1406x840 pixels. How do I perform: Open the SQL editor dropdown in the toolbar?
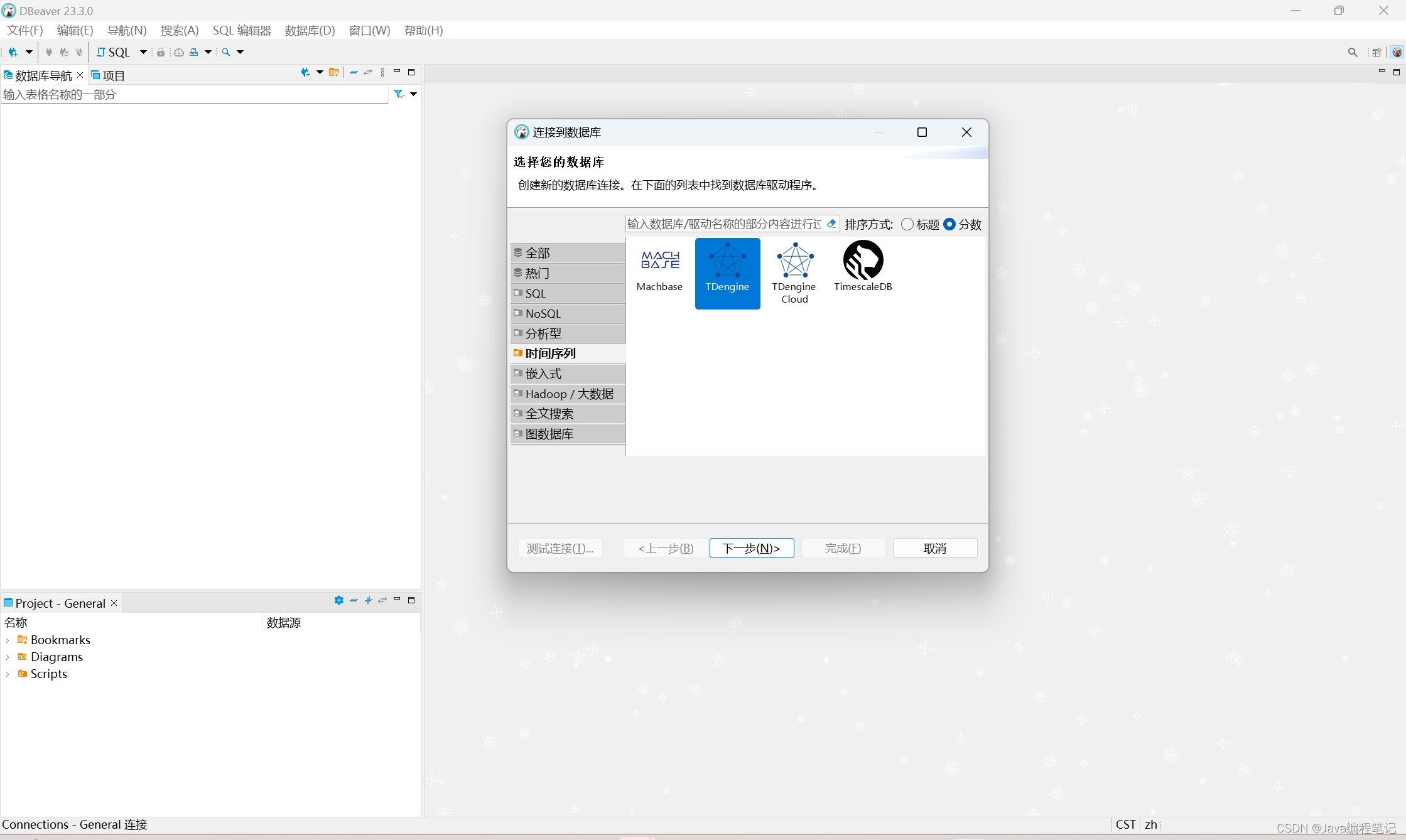pyautogui.click(x=143, y=53)
